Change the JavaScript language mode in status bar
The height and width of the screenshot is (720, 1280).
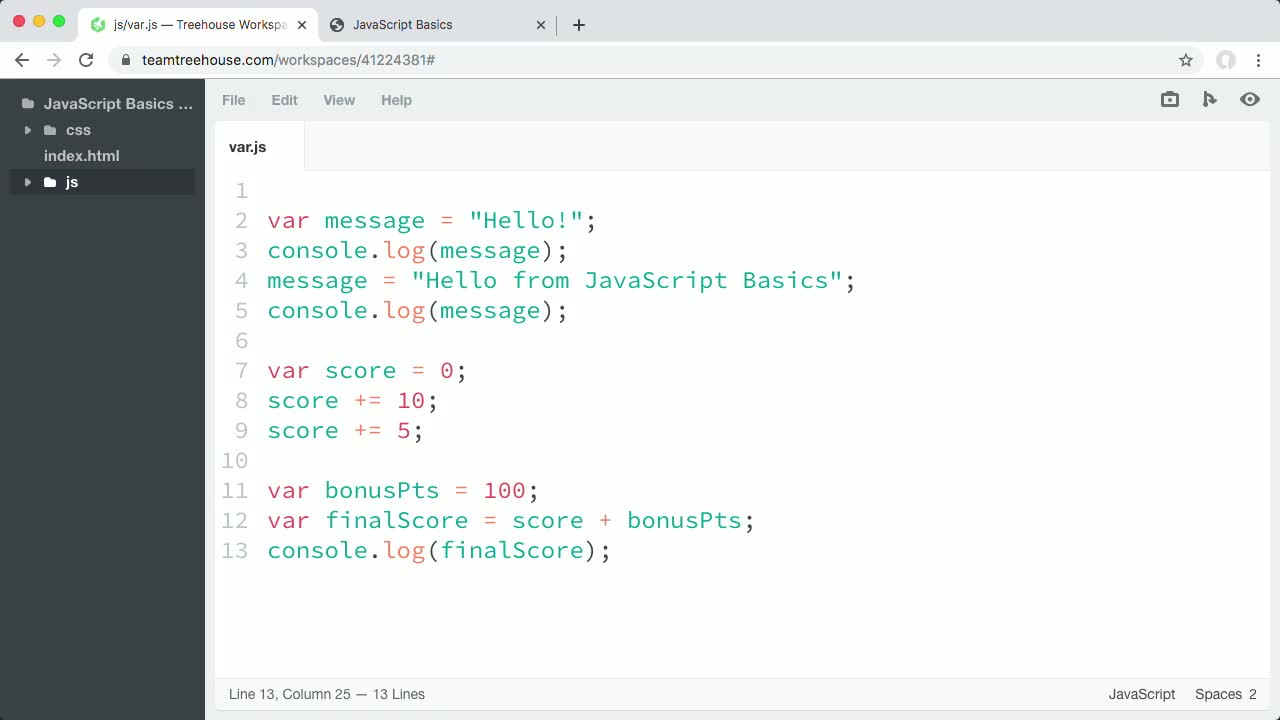click(x=1141, y=694)
